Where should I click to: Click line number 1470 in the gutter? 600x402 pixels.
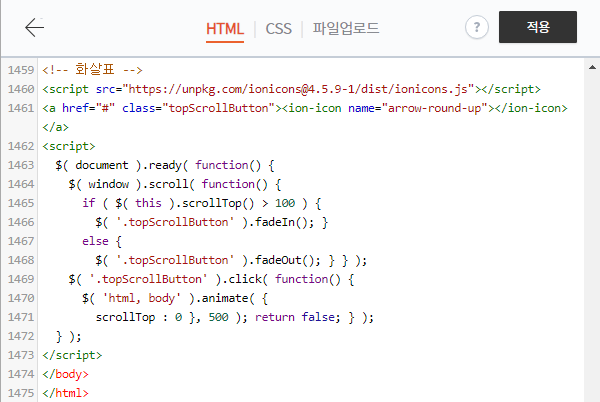(21, 298)
